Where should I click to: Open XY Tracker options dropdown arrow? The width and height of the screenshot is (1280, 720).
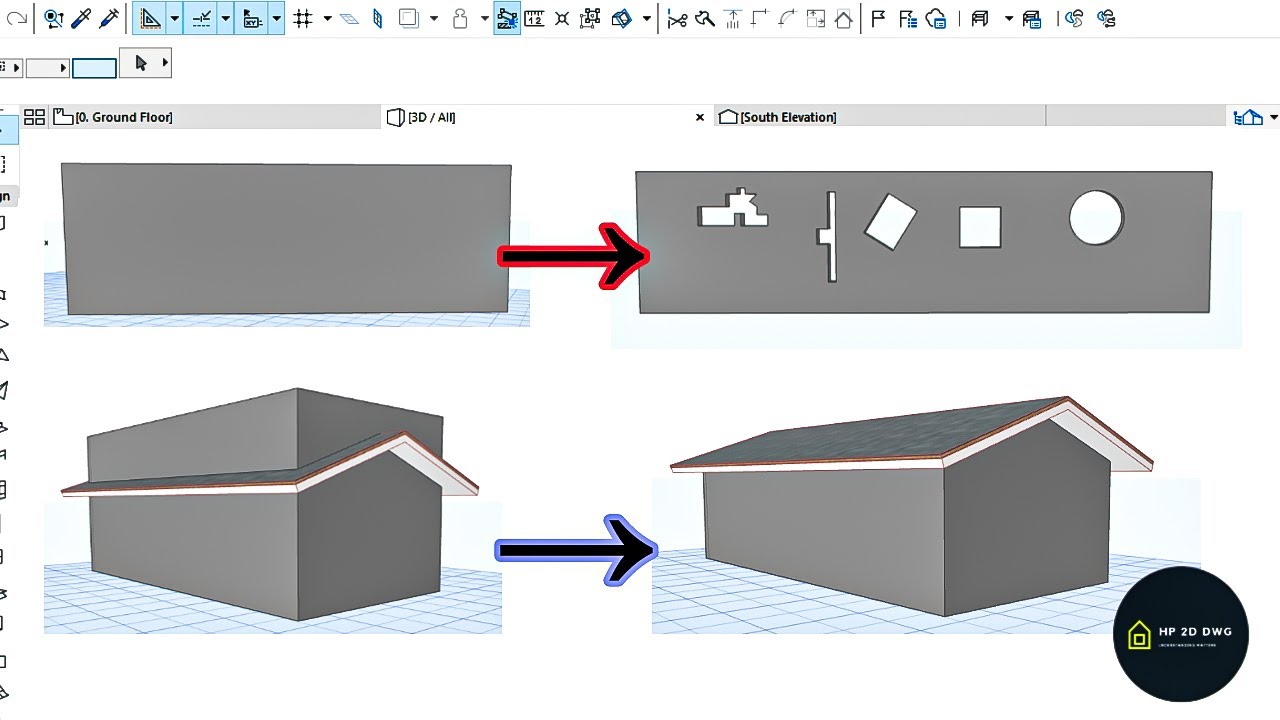[276, 19]
